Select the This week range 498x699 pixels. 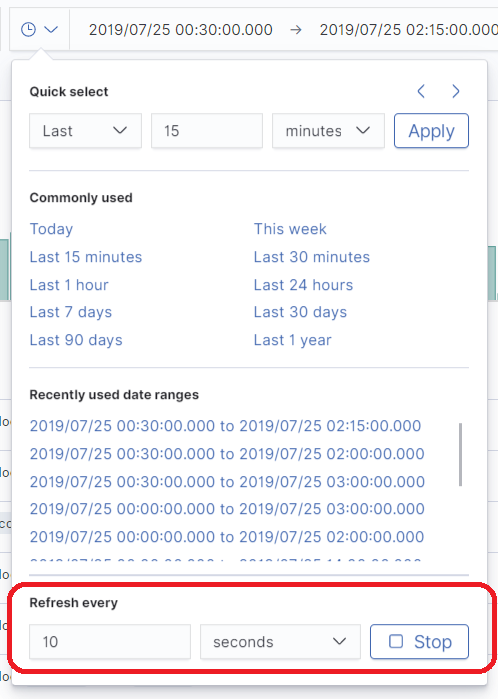pyautogui.click(x=290, y=229)
